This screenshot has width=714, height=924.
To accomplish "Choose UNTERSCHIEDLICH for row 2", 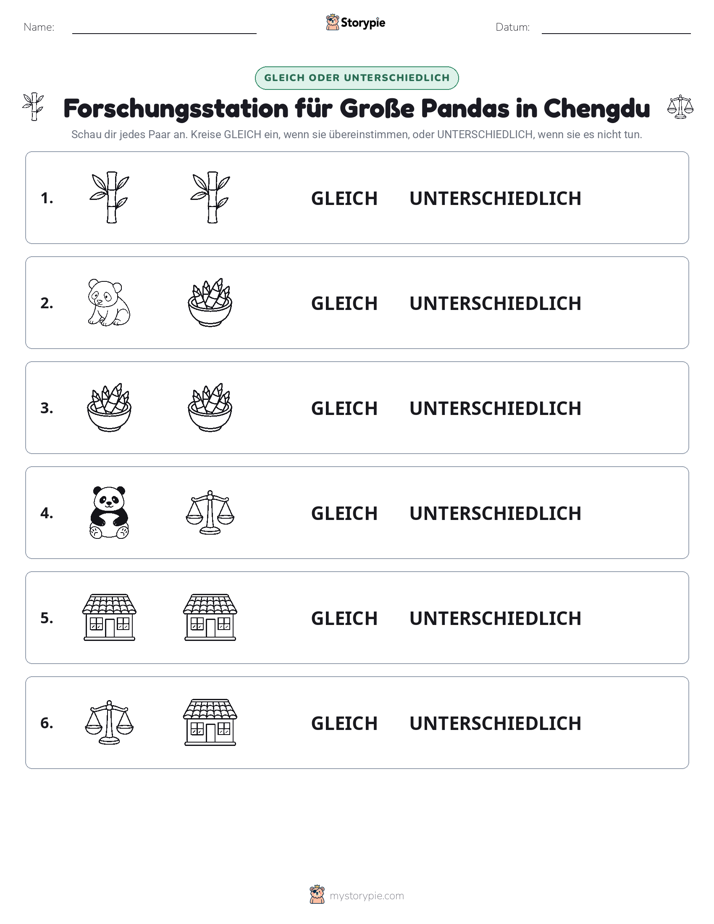I will pos(495,303).
